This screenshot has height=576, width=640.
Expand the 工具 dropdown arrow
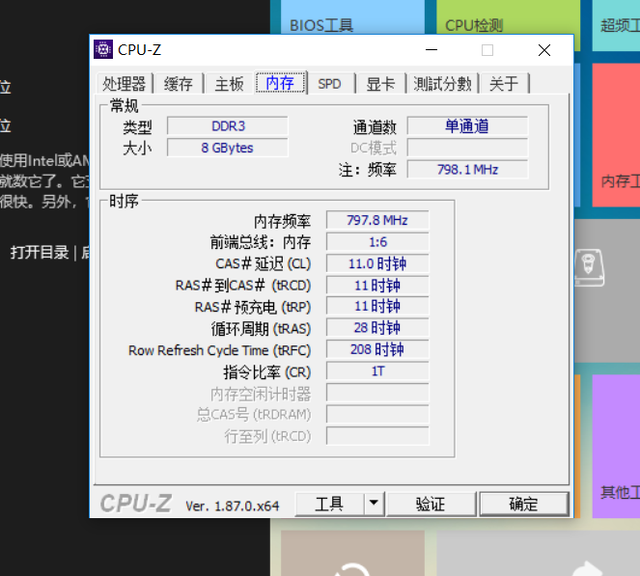click(374, 504)
